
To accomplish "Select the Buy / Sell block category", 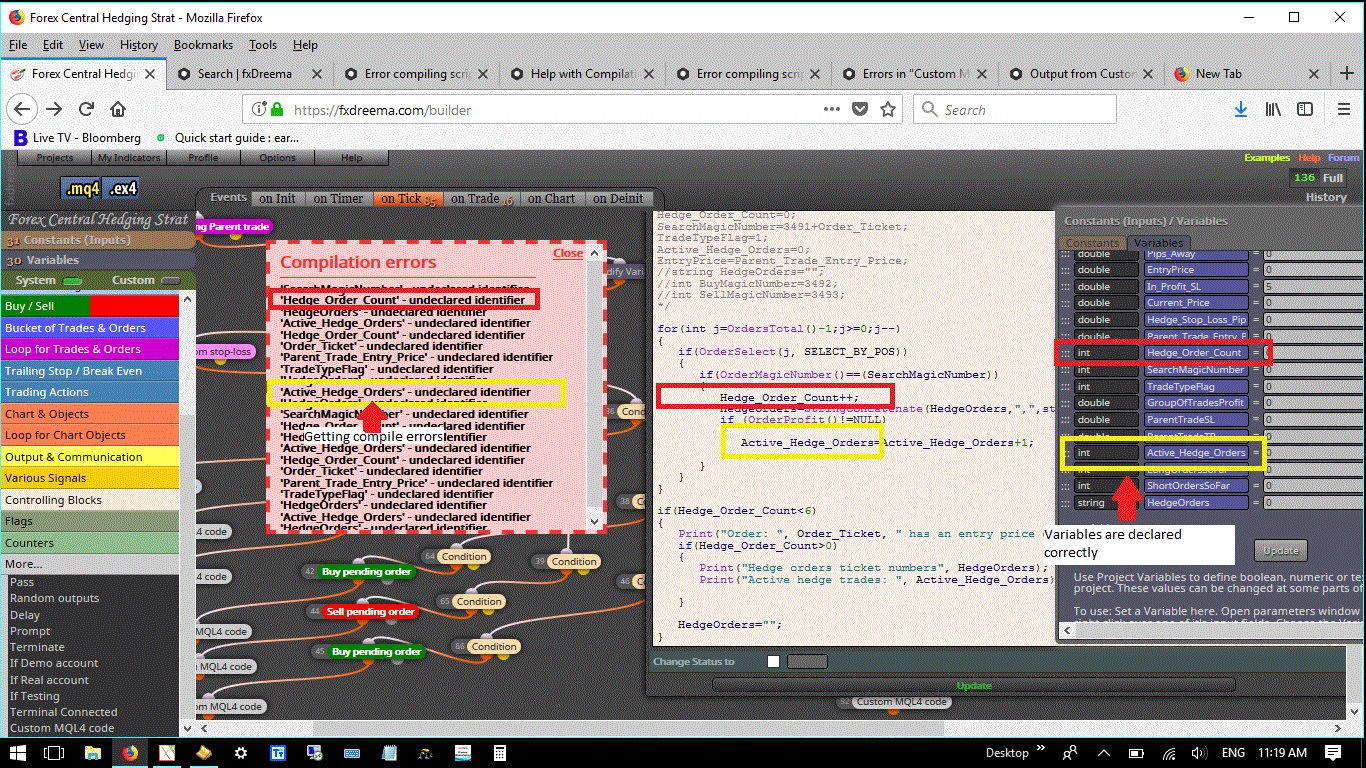I will pyautogui.click(x=90, y=306).
